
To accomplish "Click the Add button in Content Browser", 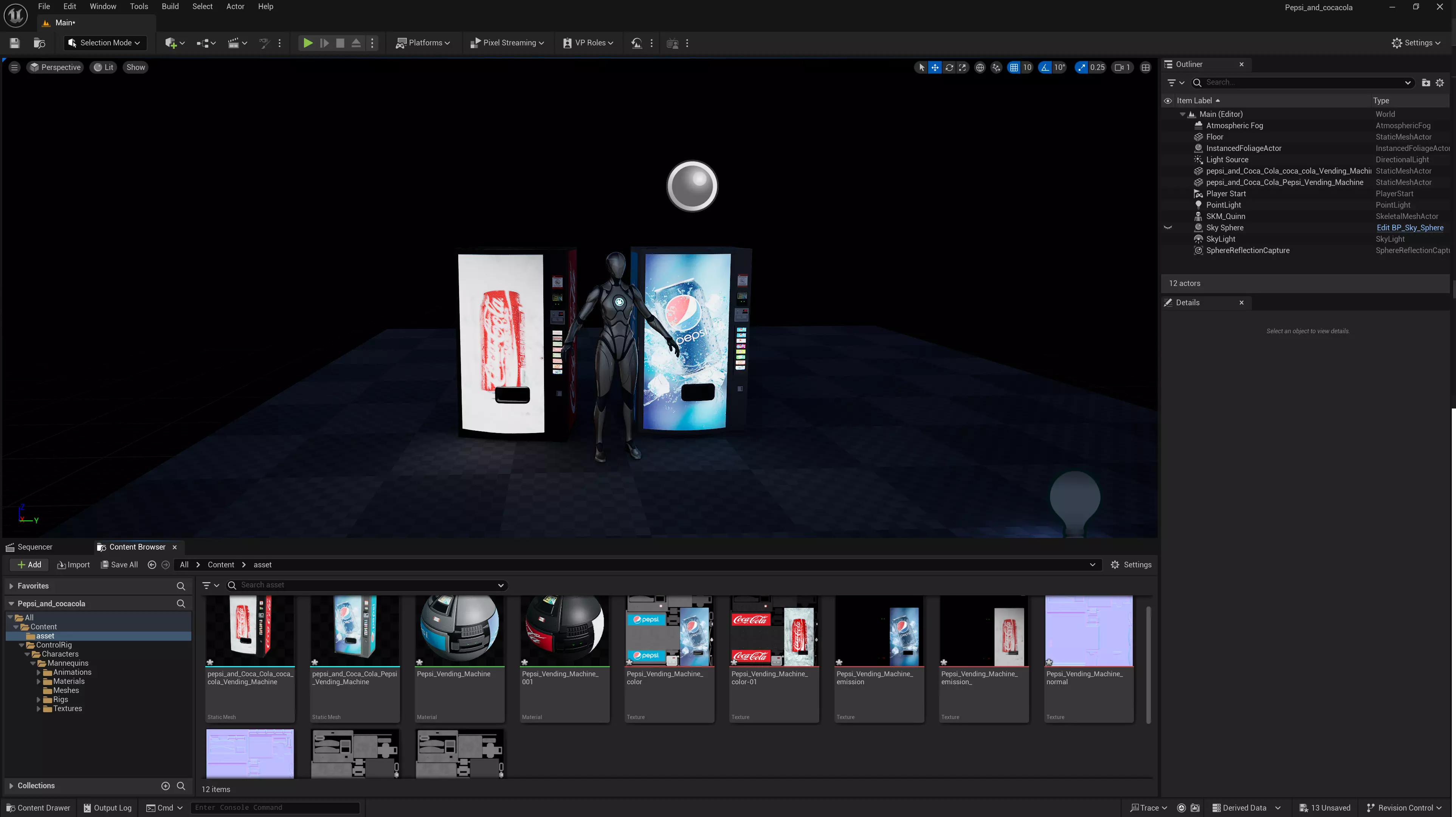I will point(29,565).
